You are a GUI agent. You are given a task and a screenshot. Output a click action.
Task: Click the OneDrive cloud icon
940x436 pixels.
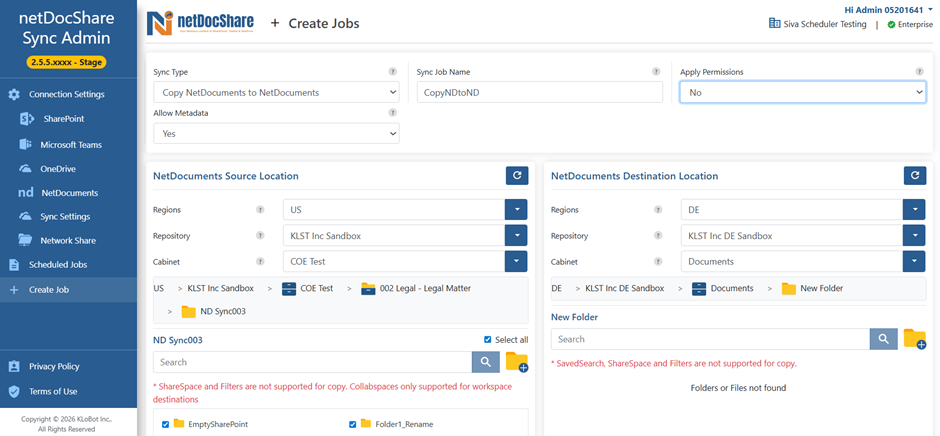(25, 169)
